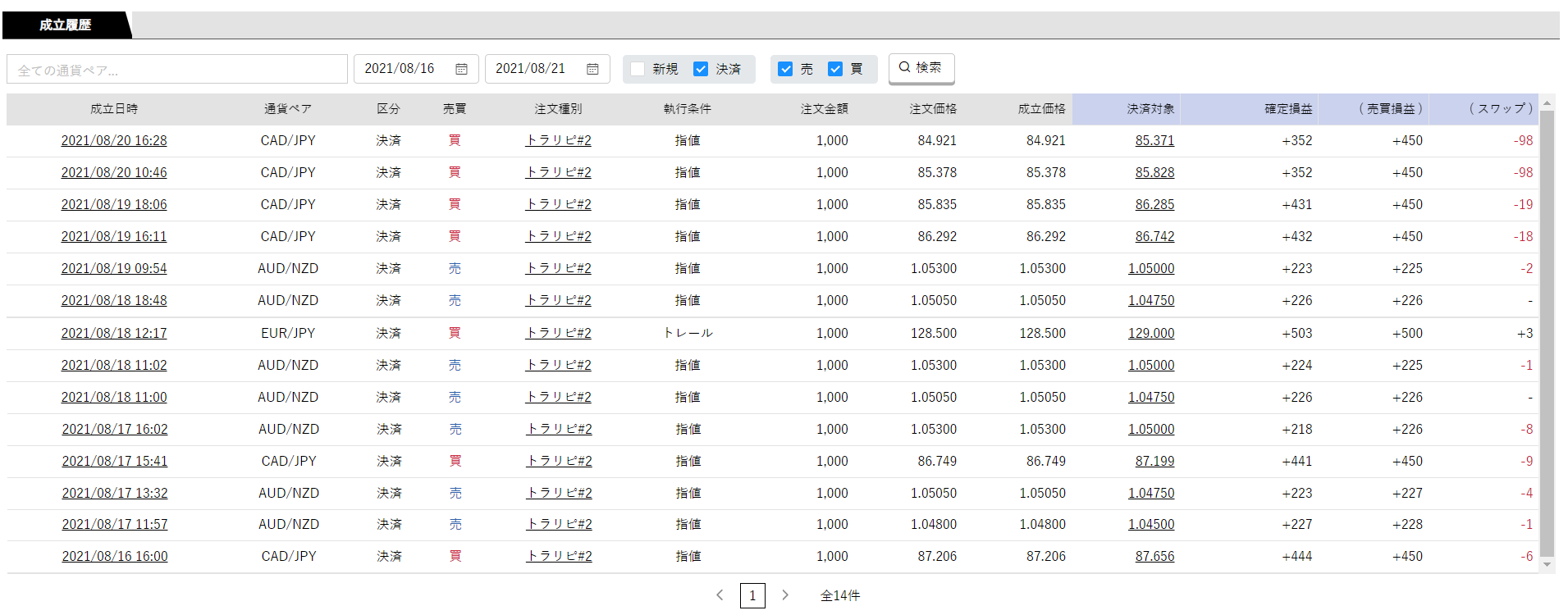Open the currency pair selector 全ての通貨ペア
Image resolution: width=1568 pixels, height=615 pixels.
[x=177, y=70]
